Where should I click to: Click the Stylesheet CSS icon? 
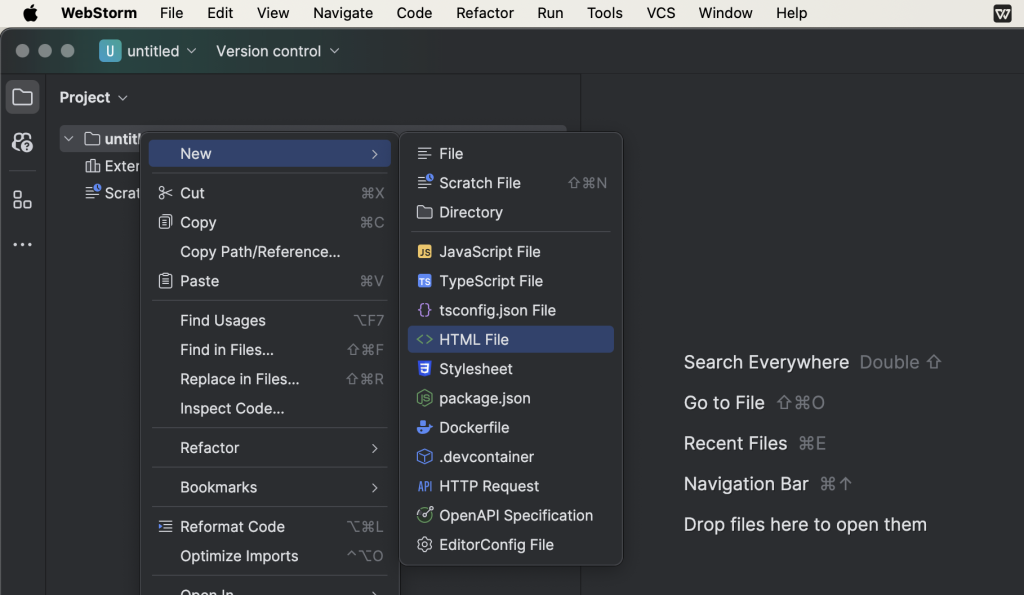424,369
